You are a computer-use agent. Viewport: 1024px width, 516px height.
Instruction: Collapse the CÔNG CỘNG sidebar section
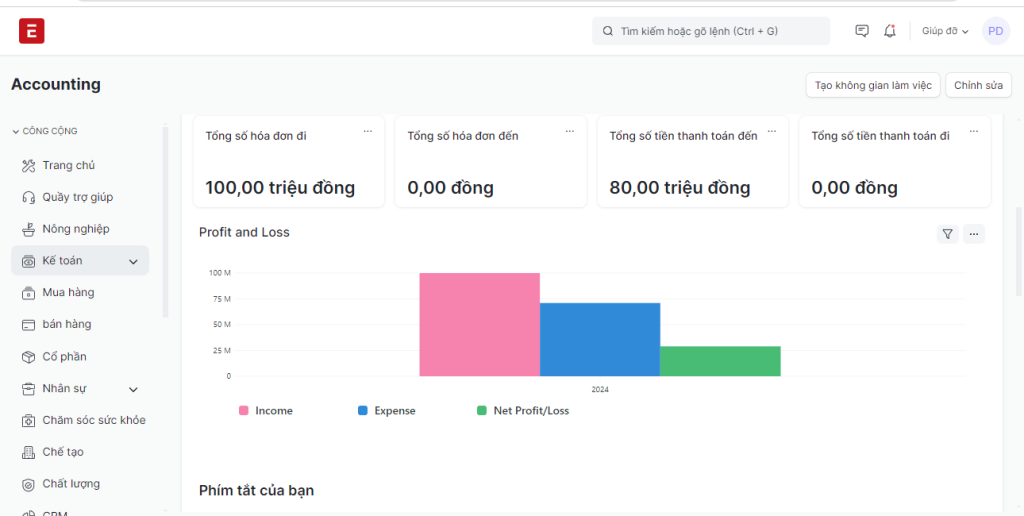[x=44, y=131]
